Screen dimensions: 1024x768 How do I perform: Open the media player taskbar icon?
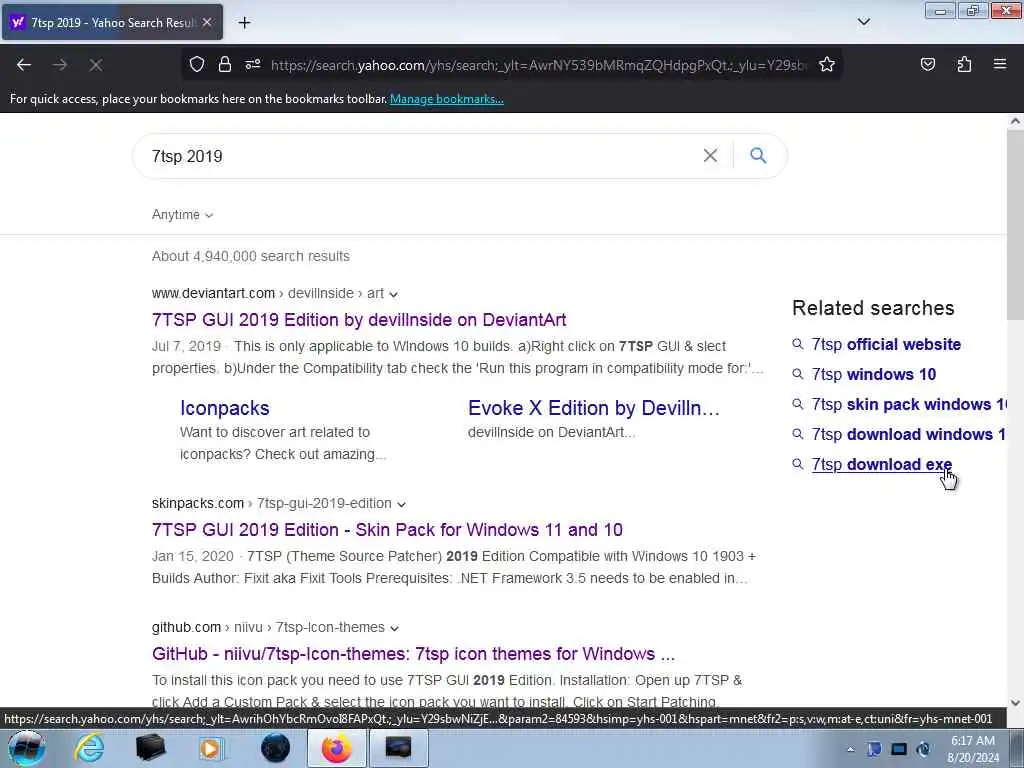click(x=211, y=748)
